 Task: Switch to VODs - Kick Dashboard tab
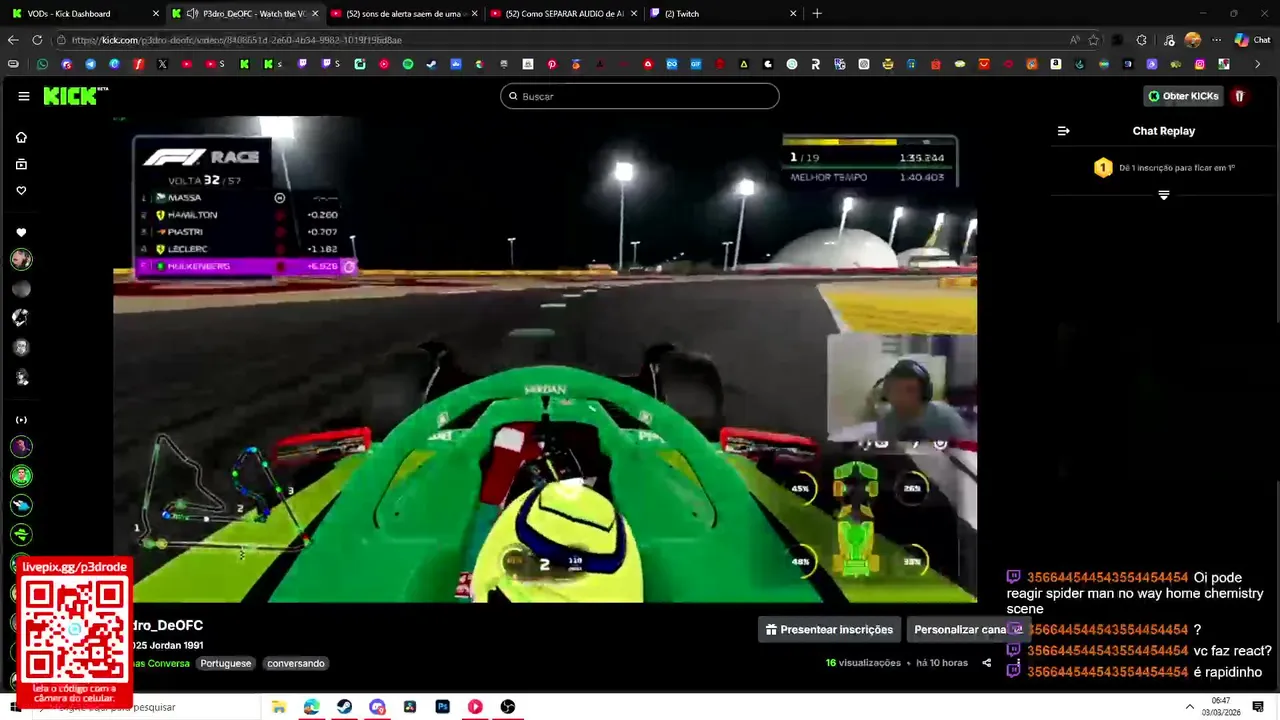(85, 14)
